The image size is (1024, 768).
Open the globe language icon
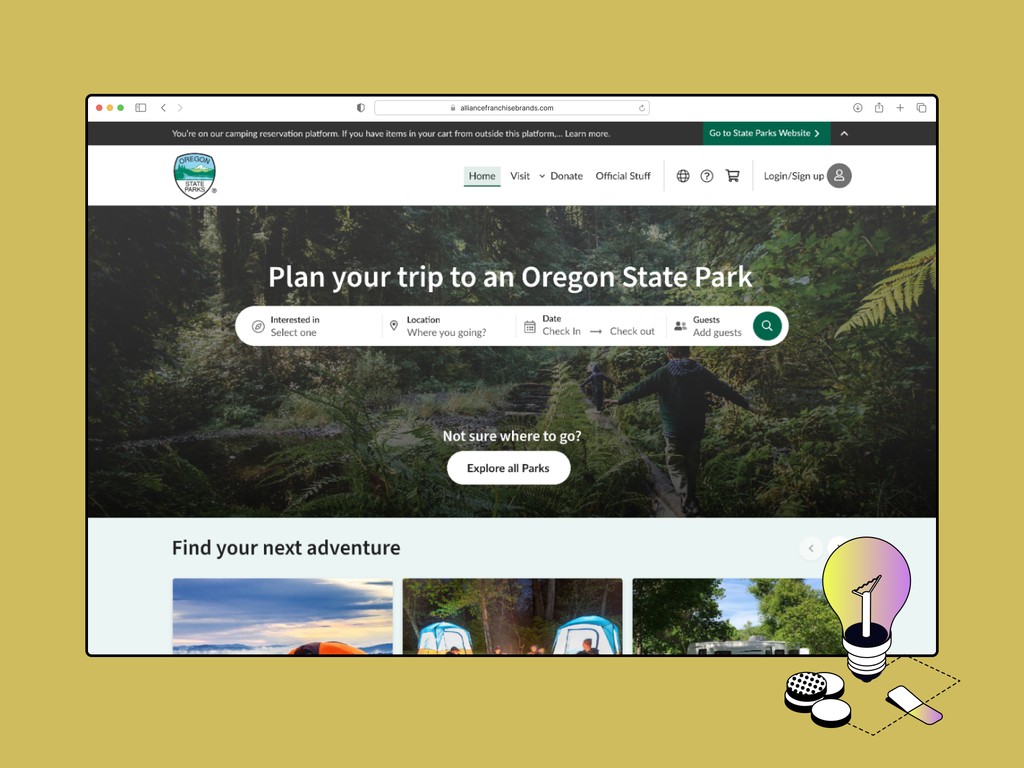(x=683, y=176)
